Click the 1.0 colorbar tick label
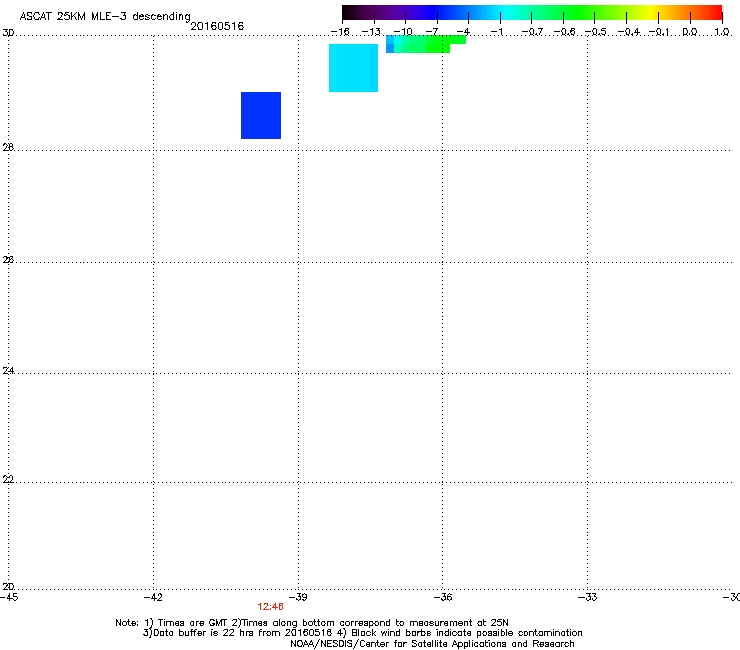The width and height of the screenshot is (740, 650). (722, 32)
